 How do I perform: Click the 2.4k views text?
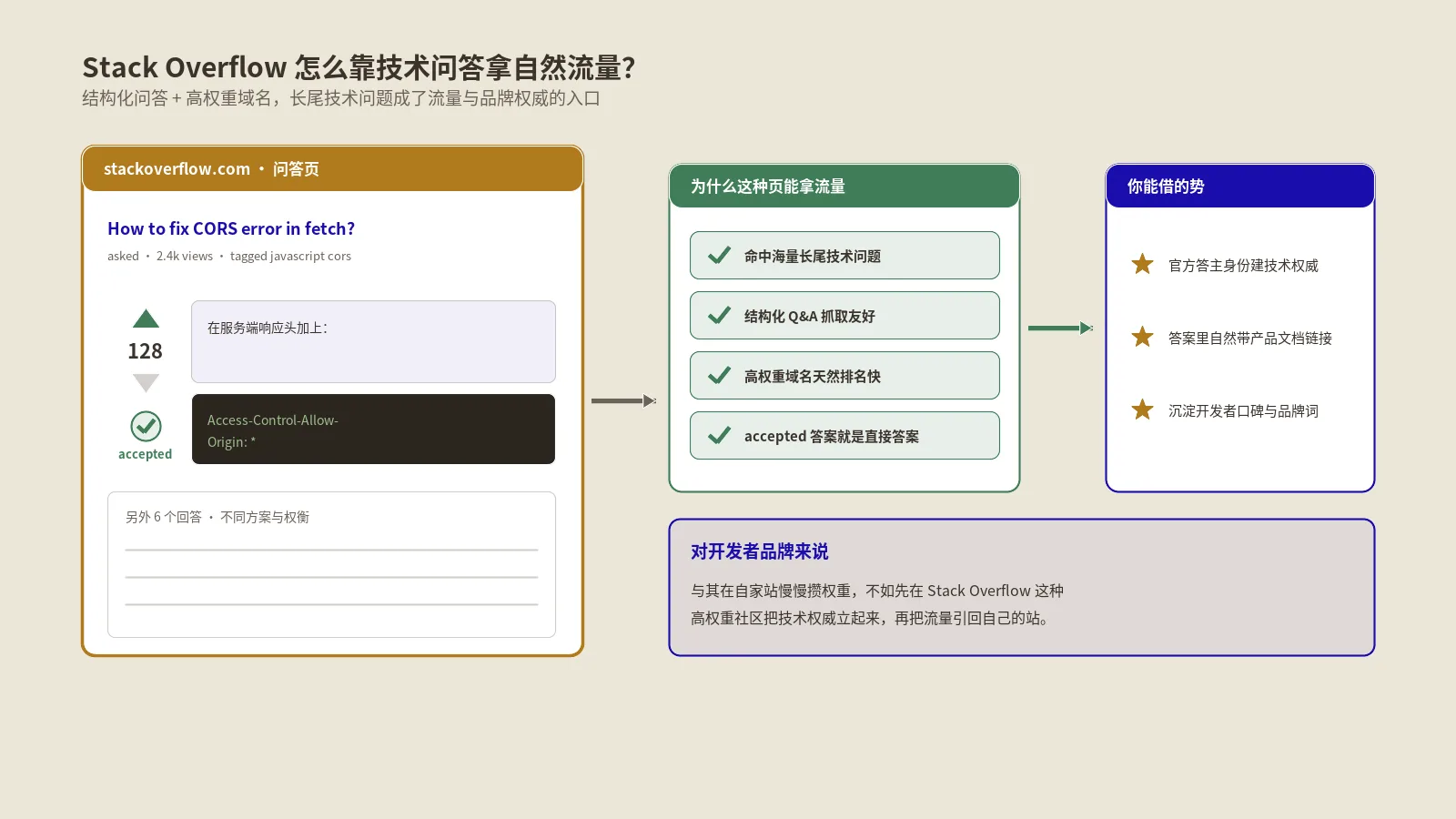pyautogui.click(x=185, y=257)
